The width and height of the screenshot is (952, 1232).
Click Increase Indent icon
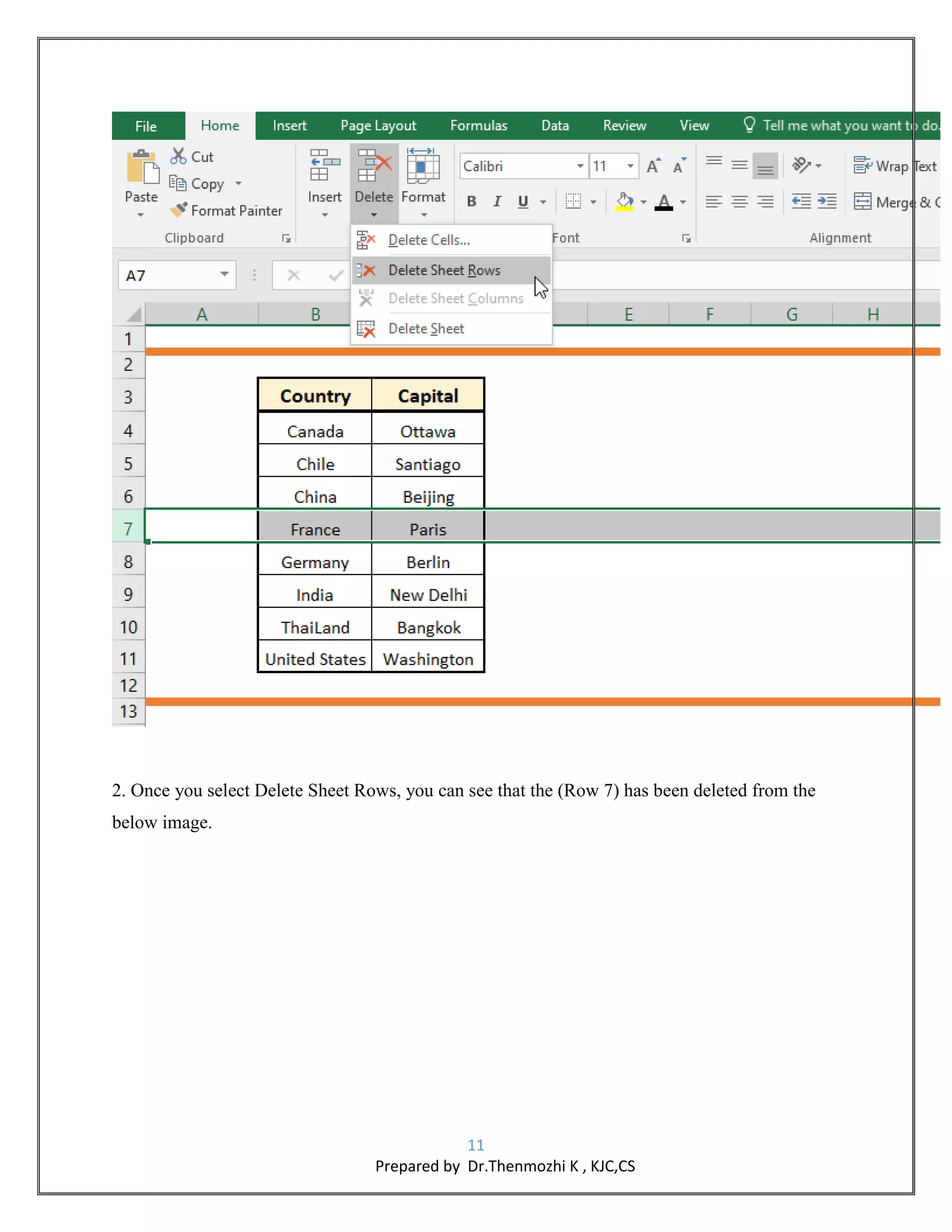point(827,201)
